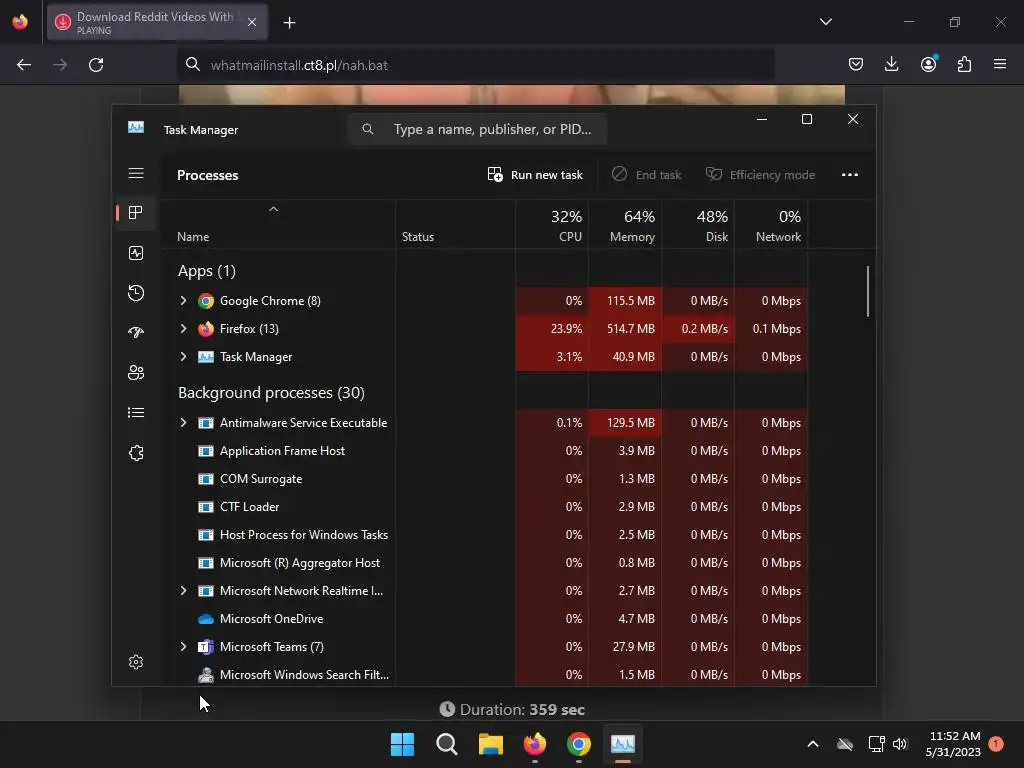Open Firefox downloads panel

[x=891, y=64]
